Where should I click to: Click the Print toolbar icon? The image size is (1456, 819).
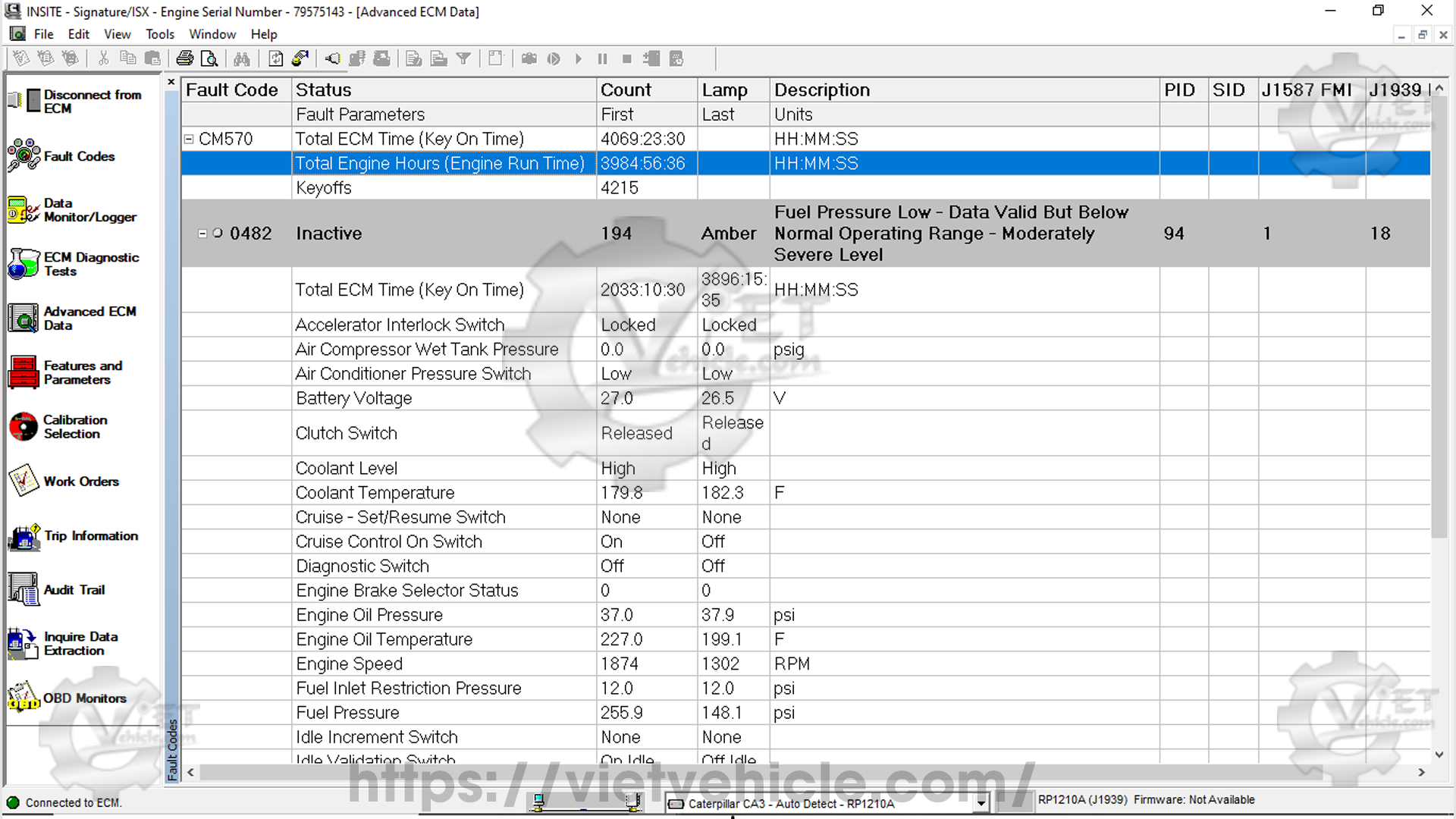[x=184, y=58]
